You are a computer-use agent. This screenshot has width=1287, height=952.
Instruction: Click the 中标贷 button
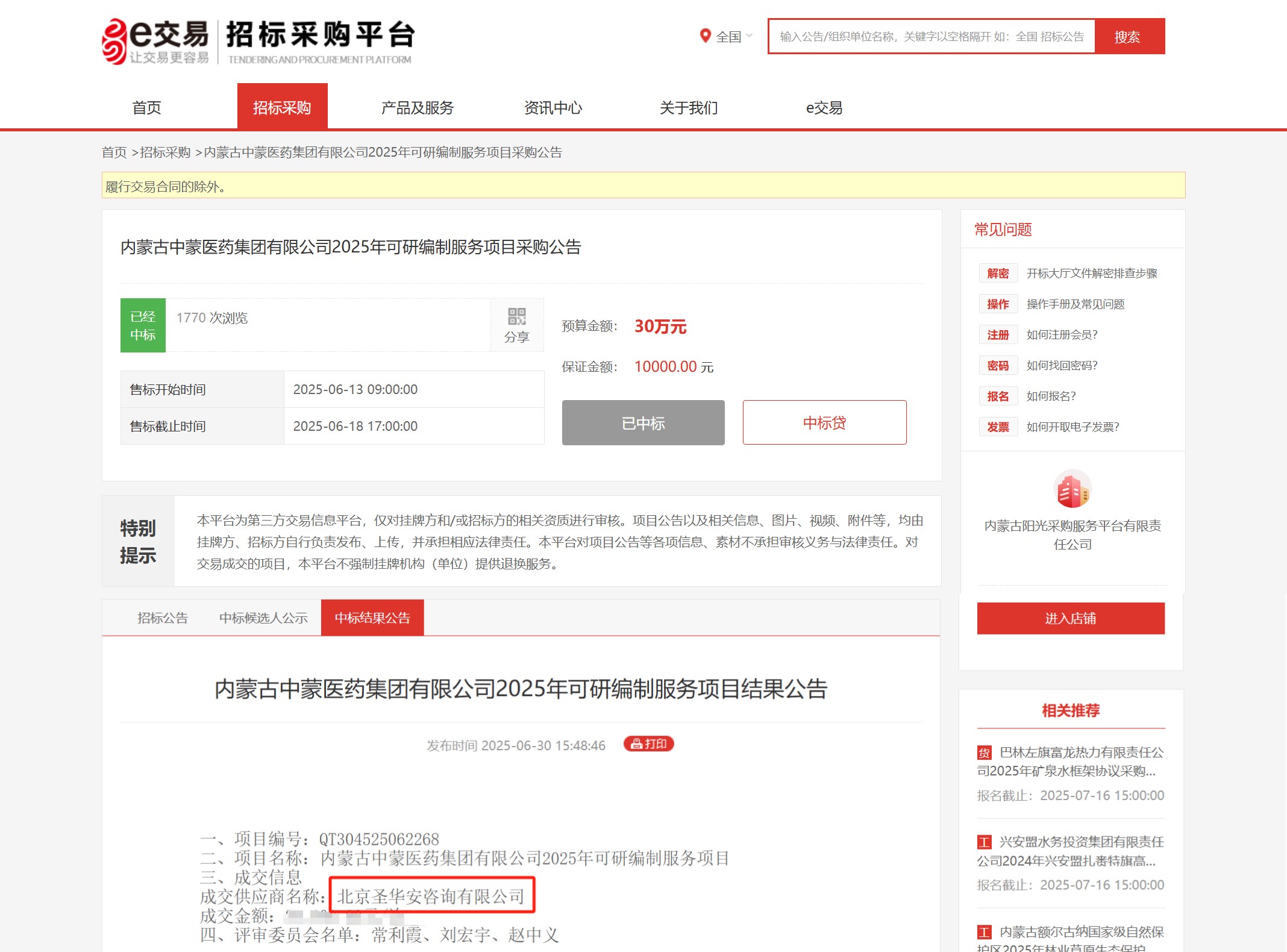[825, 422]
